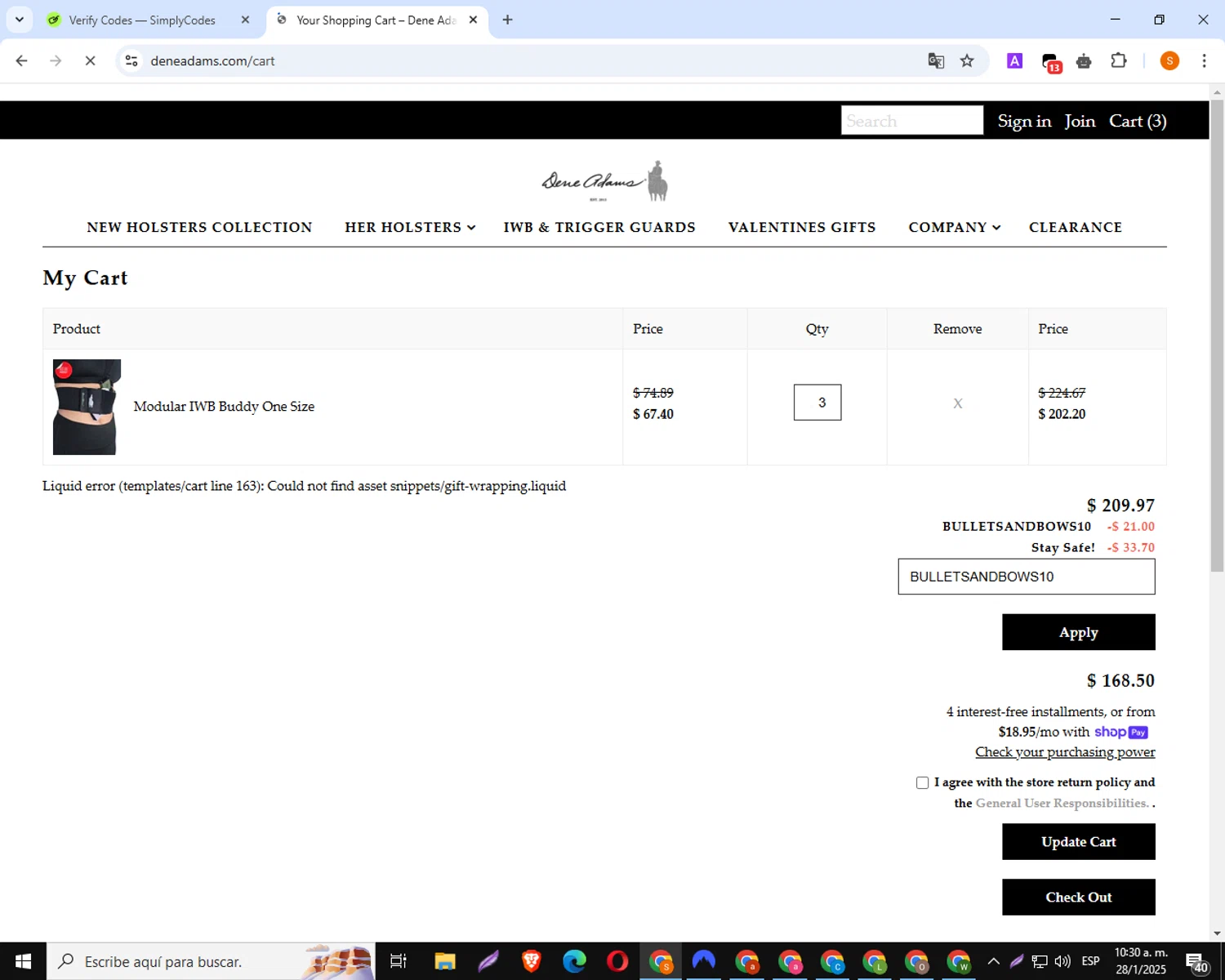Click the quantity field showing 3
Screen dimensions: 1225x980
(x=817, y=402)
